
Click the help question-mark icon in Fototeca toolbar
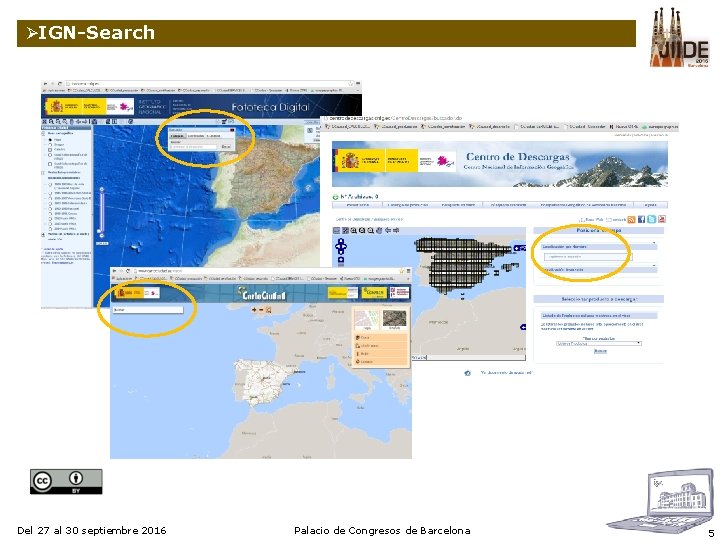[x=130, y=121]
